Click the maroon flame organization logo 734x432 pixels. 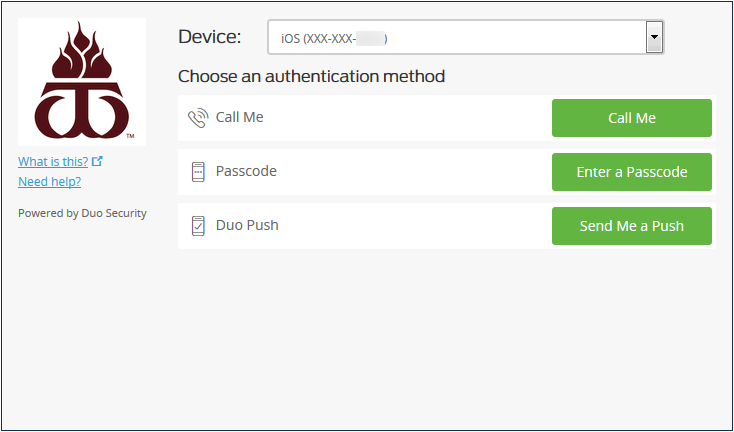point(82,81)
